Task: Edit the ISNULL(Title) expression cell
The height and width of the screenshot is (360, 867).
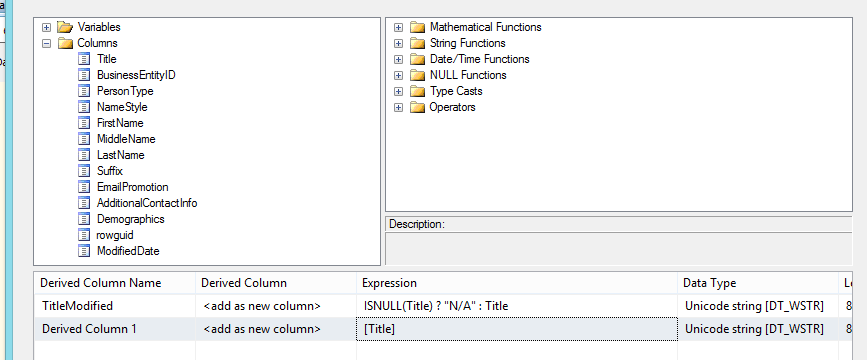Action: pos(517,305)
